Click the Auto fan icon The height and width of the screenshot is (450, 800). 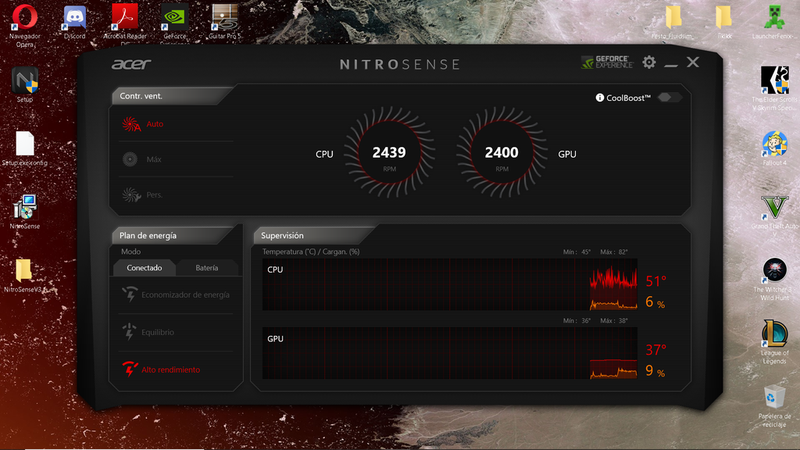[x=131, y=124]
